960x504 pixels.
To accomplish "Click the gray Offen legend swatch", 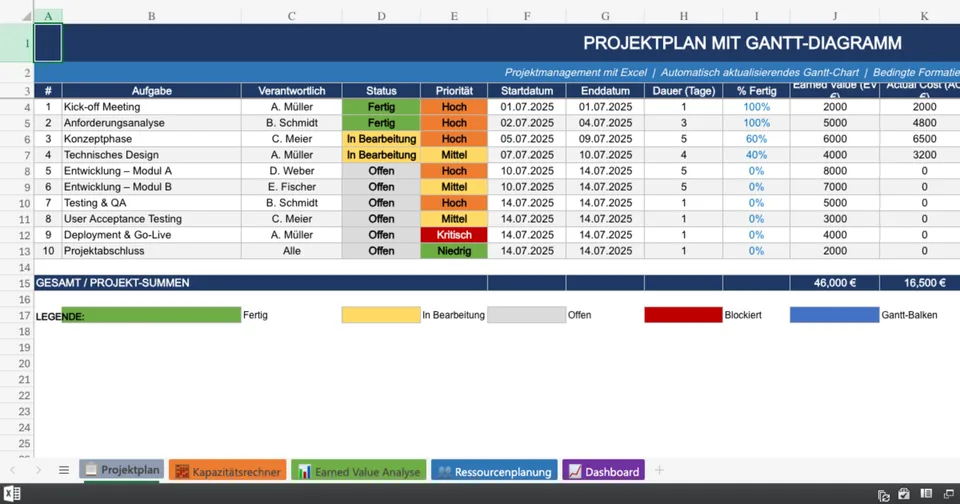I will [x=527, y=315].
